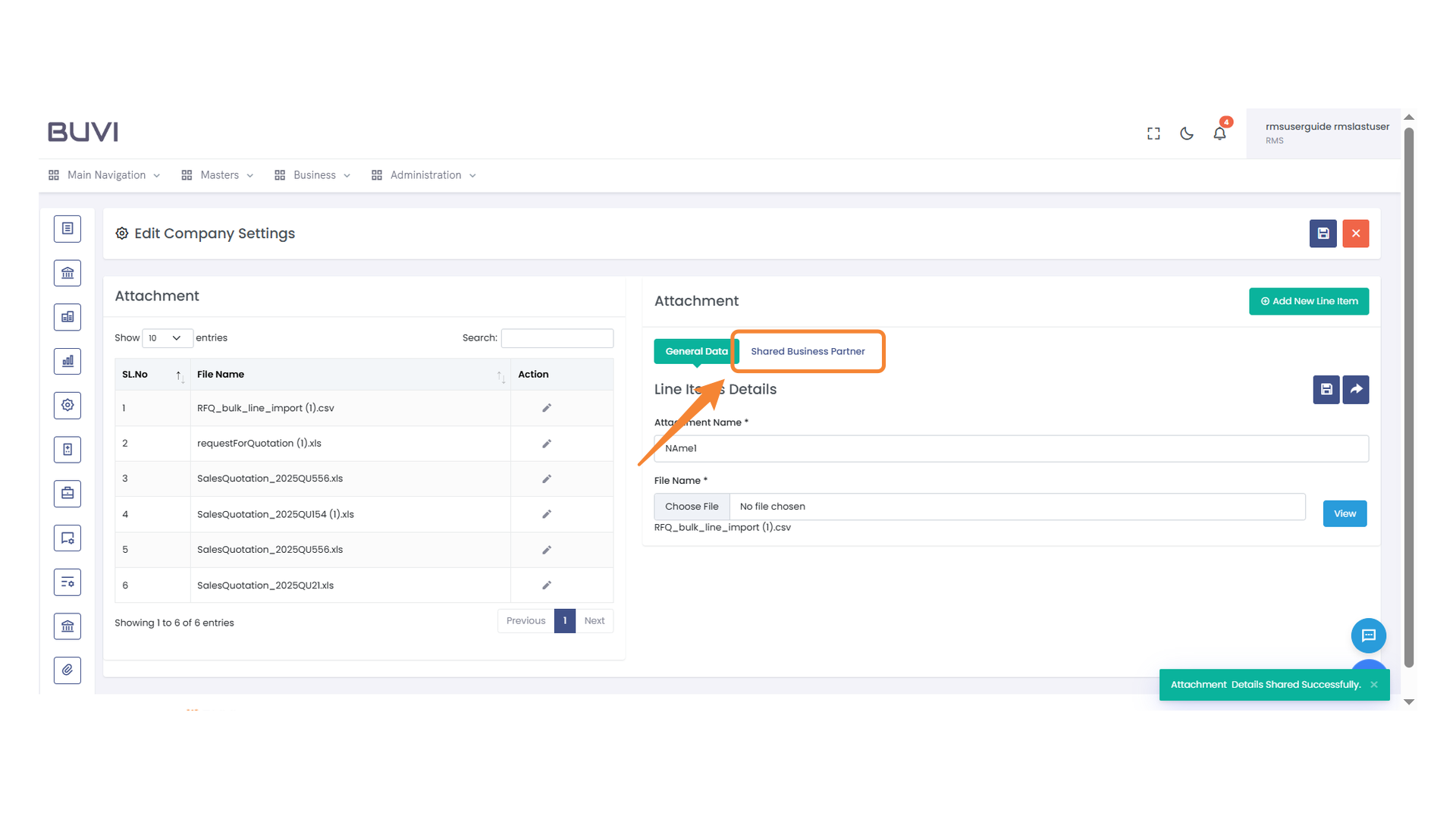Sort the File Name column
Image resolution: width=1456 pixels, height=819 pixels.
point(499,375)
